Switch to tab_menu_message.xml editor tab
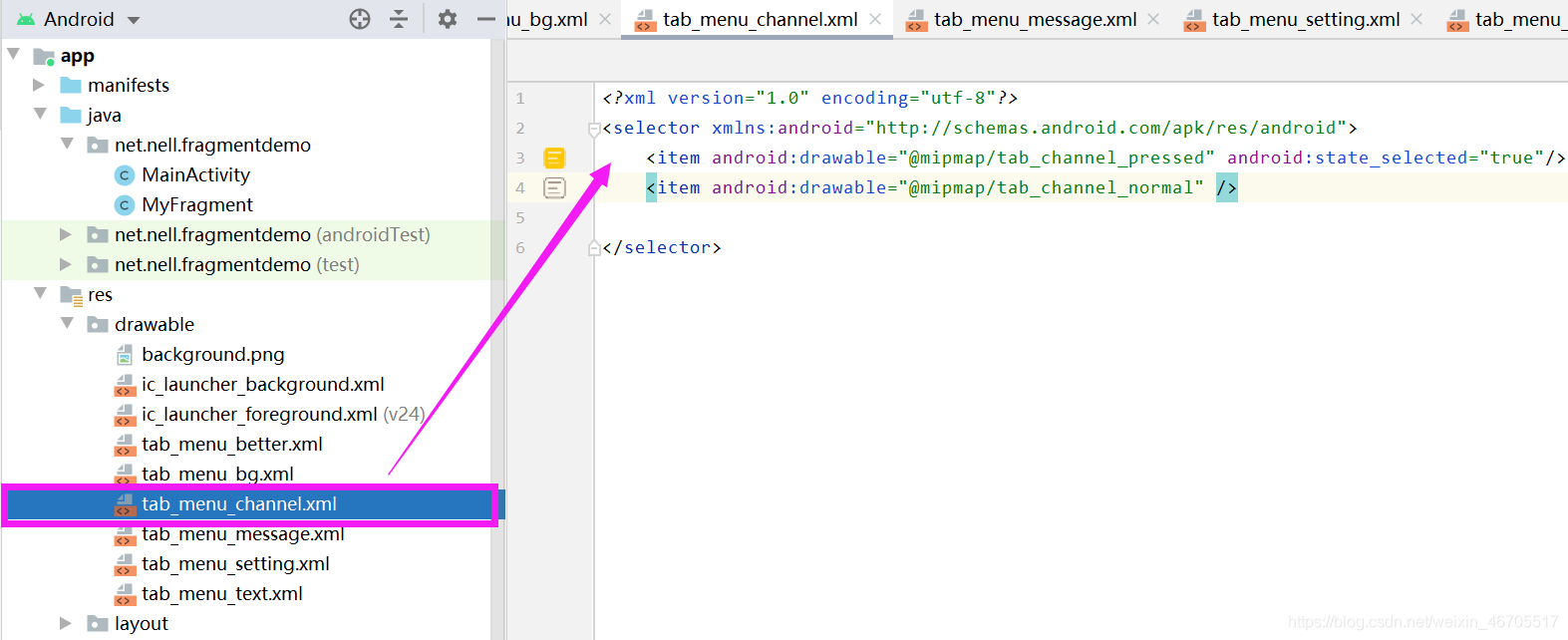The image size is (1568, 640). pos(1035,19)
